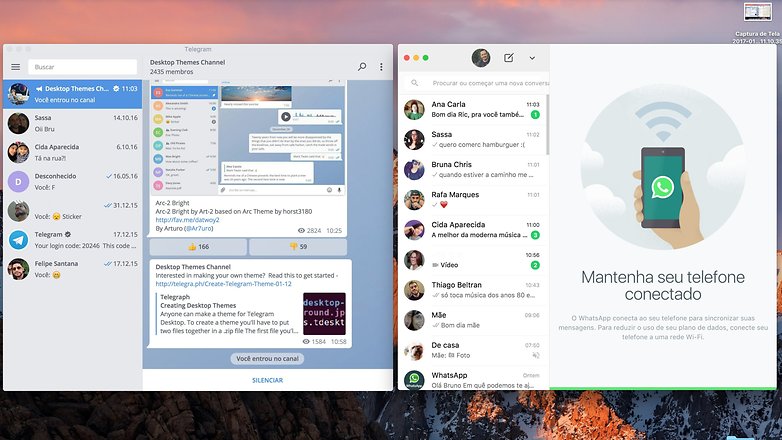The width and height of the screenshot is (782, 440).
Task: Open Mãe WhatsApp chat
Action: 473,320
